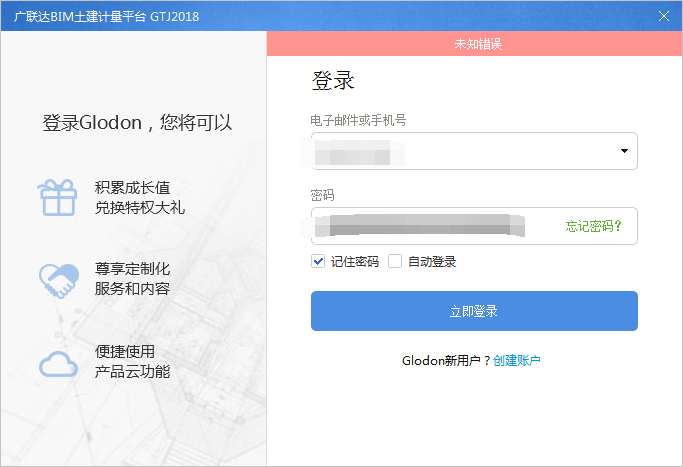The width and height of the screenshot is (683, 467).
Task: Click the 立即登录 button
Action: click(474, 311)
